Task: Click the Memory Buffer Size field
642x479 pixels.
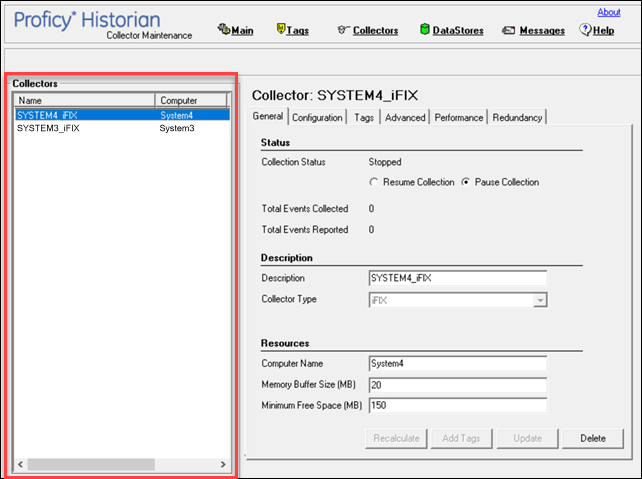Action: (x=458, y=385)
